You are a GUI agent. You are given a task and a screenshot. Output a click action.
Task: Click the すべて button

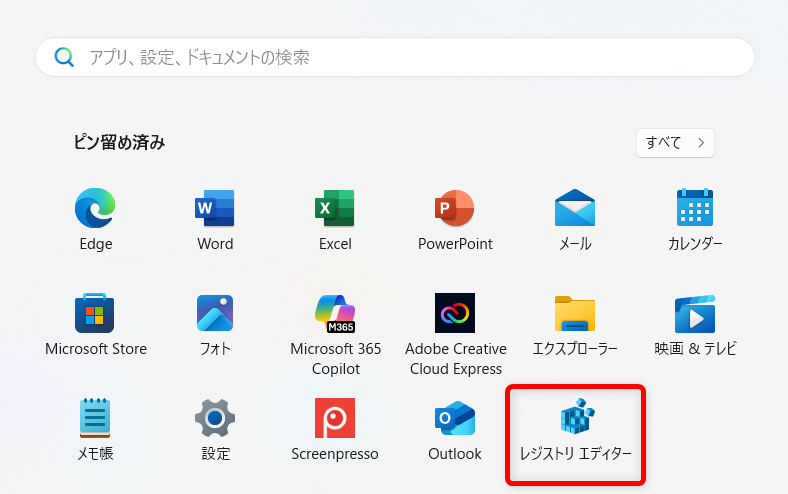click(x=675, y=143)
